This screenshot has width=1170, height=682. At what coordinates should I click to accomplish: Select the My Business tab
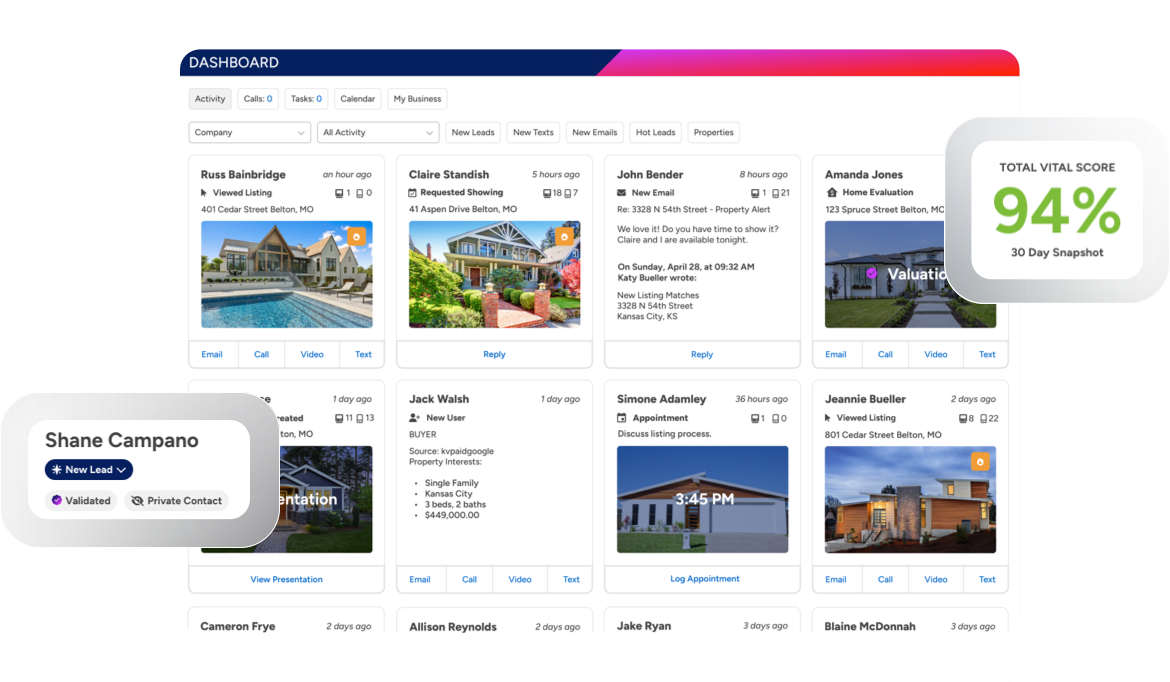click(x=416, y=98)
